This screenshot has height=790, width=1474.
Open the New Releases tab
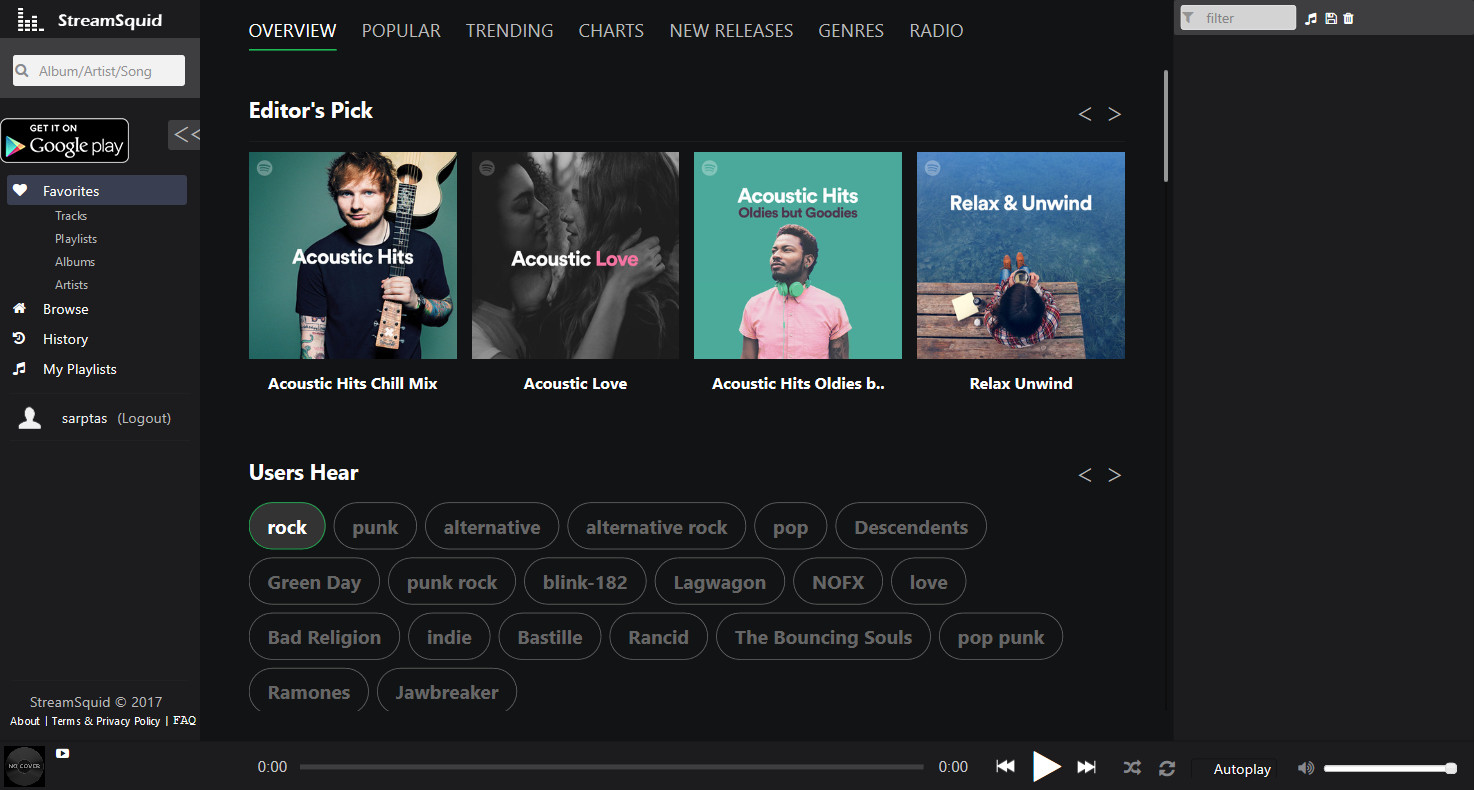731,31
